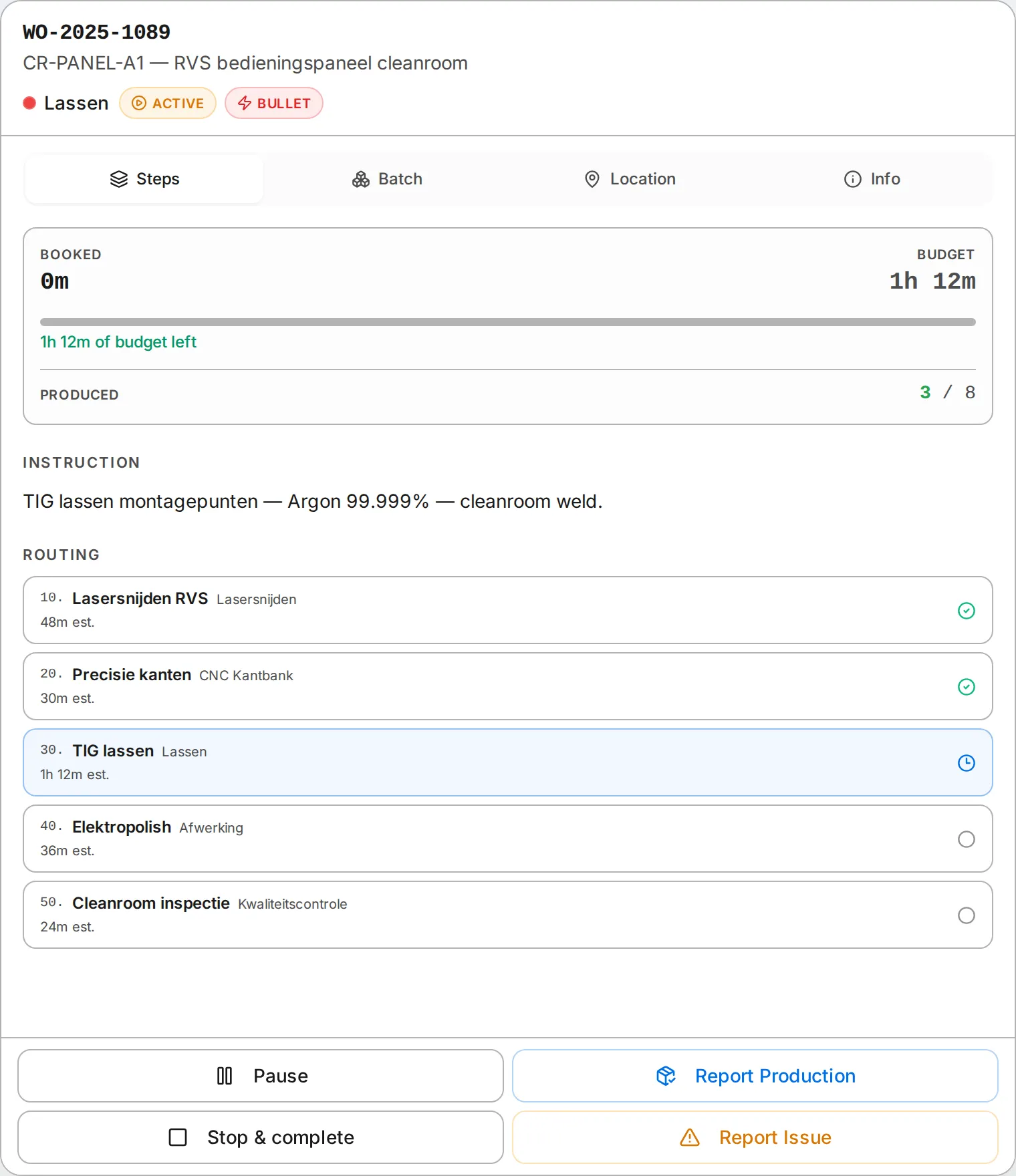Click the booked value "0m"
Image resolution: width=1016 pixels, height=1176 pixels.
pyautogui.click(x=55, y=281)
